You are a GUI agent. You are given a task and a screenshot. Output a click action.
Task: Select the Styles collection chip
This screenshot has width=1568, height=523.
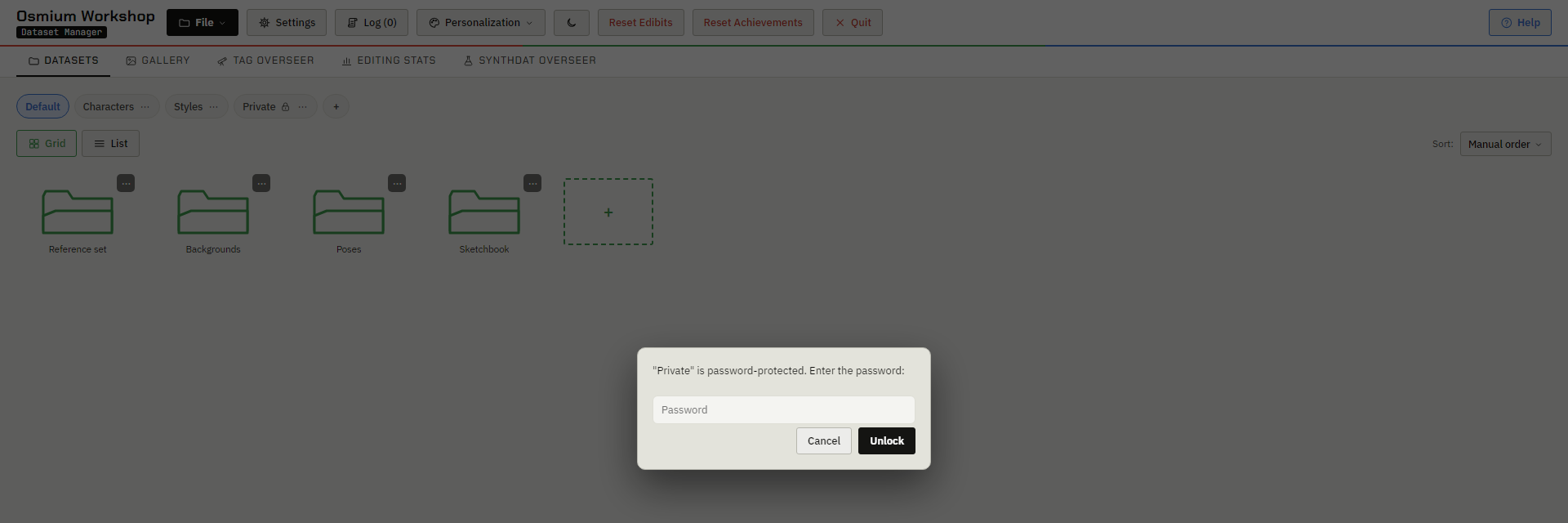coord(188,106)
